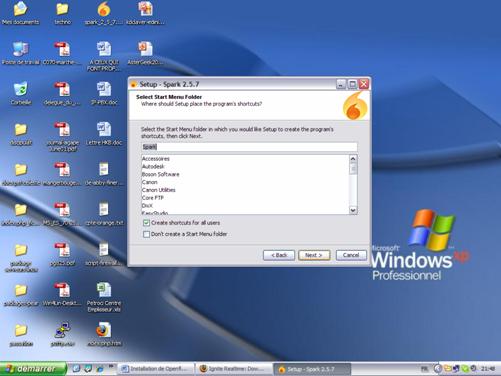Click the second Quick Launch icon in taskbar
This screenshot has height=376, width=501.
[88, 368]
